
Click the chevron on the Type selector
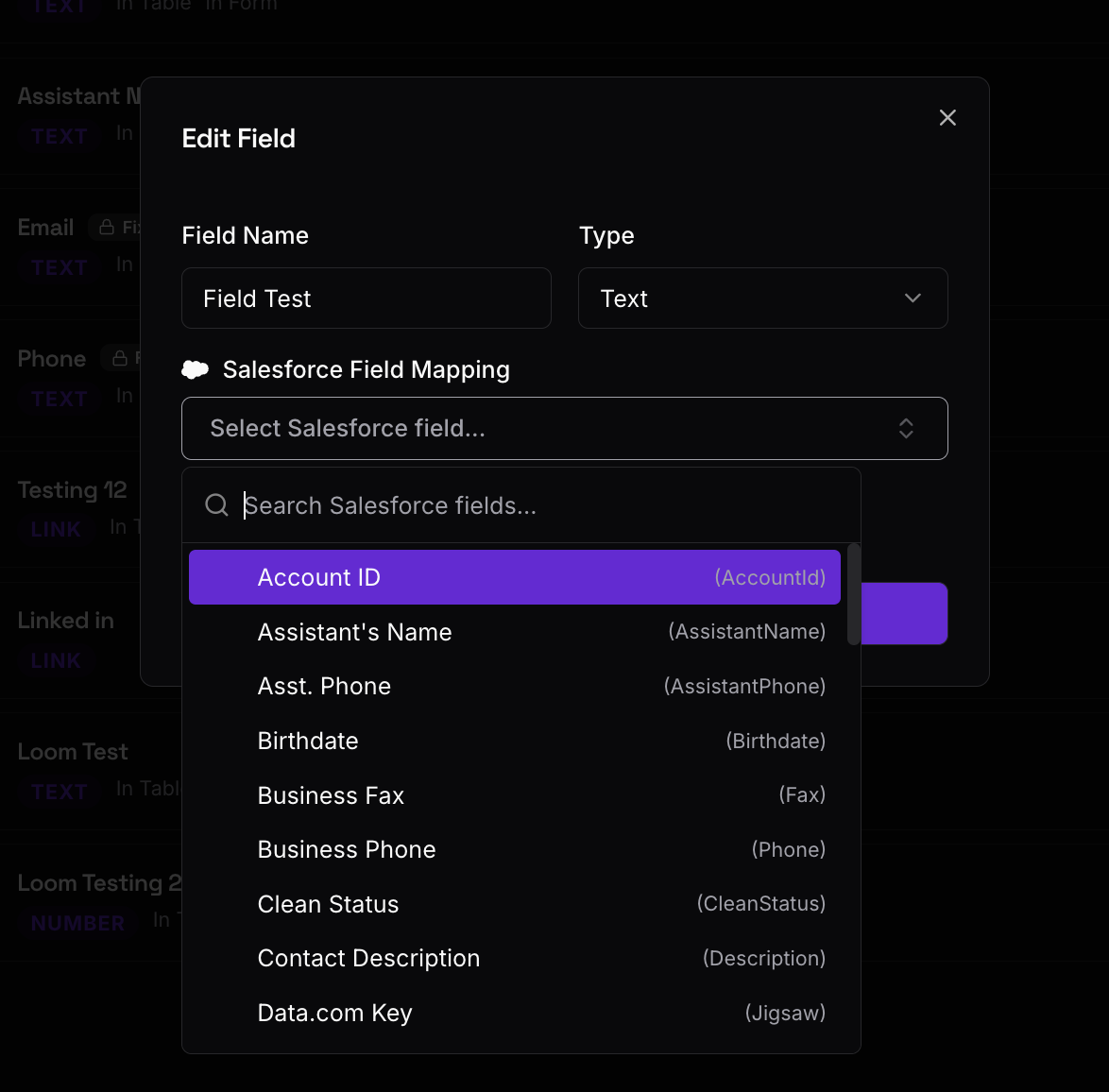[x=913, y=298]
